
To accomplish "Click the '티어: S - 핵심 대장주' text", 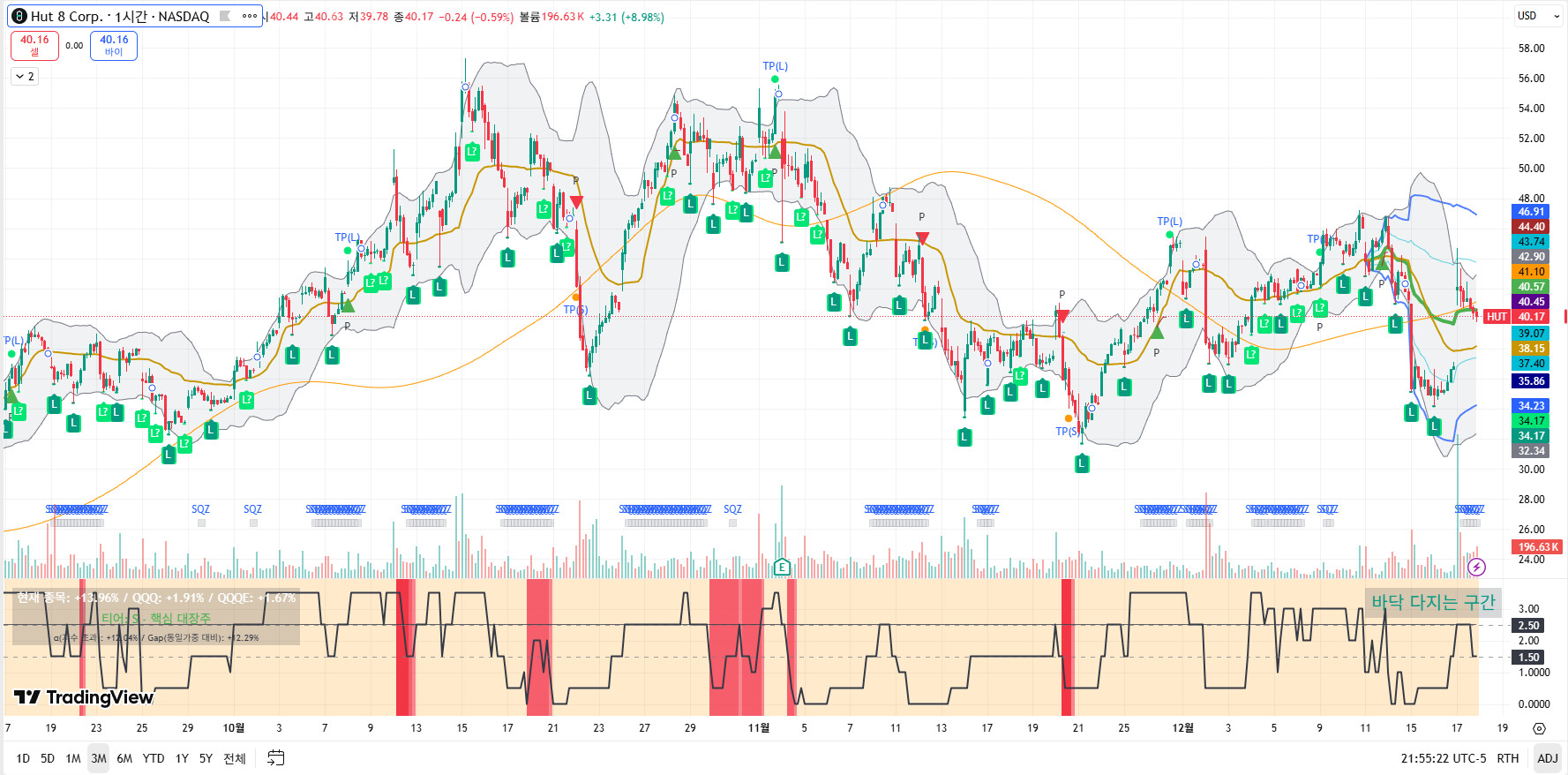I will [x=156, y=619].
